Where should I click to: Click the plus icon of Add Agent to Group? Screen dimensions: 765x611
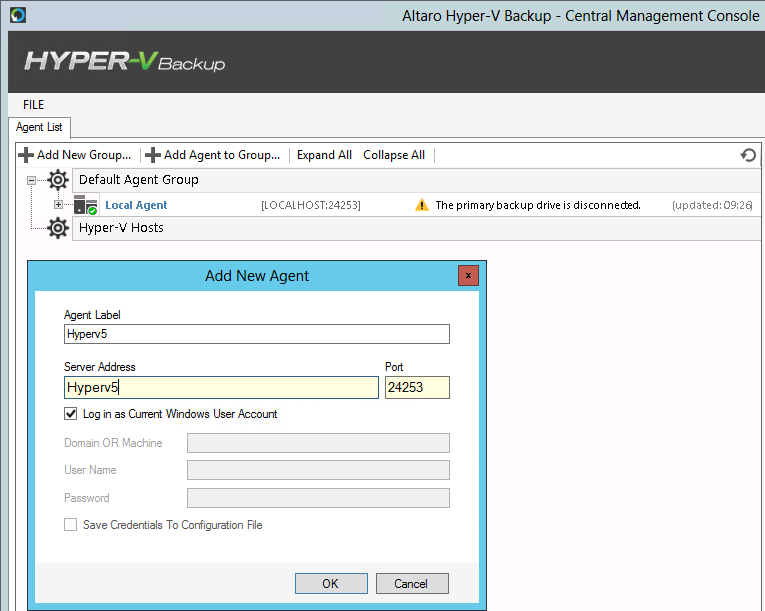pyautogui.click(x=153, y=155)
